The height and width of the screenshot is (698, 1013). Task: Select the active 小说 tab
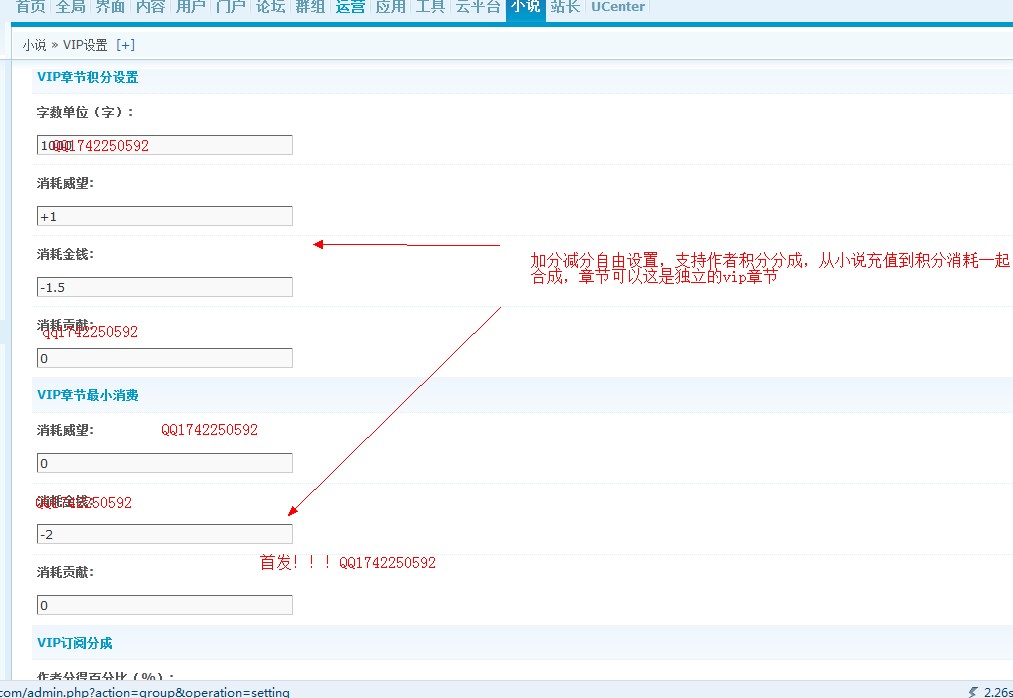526,8
